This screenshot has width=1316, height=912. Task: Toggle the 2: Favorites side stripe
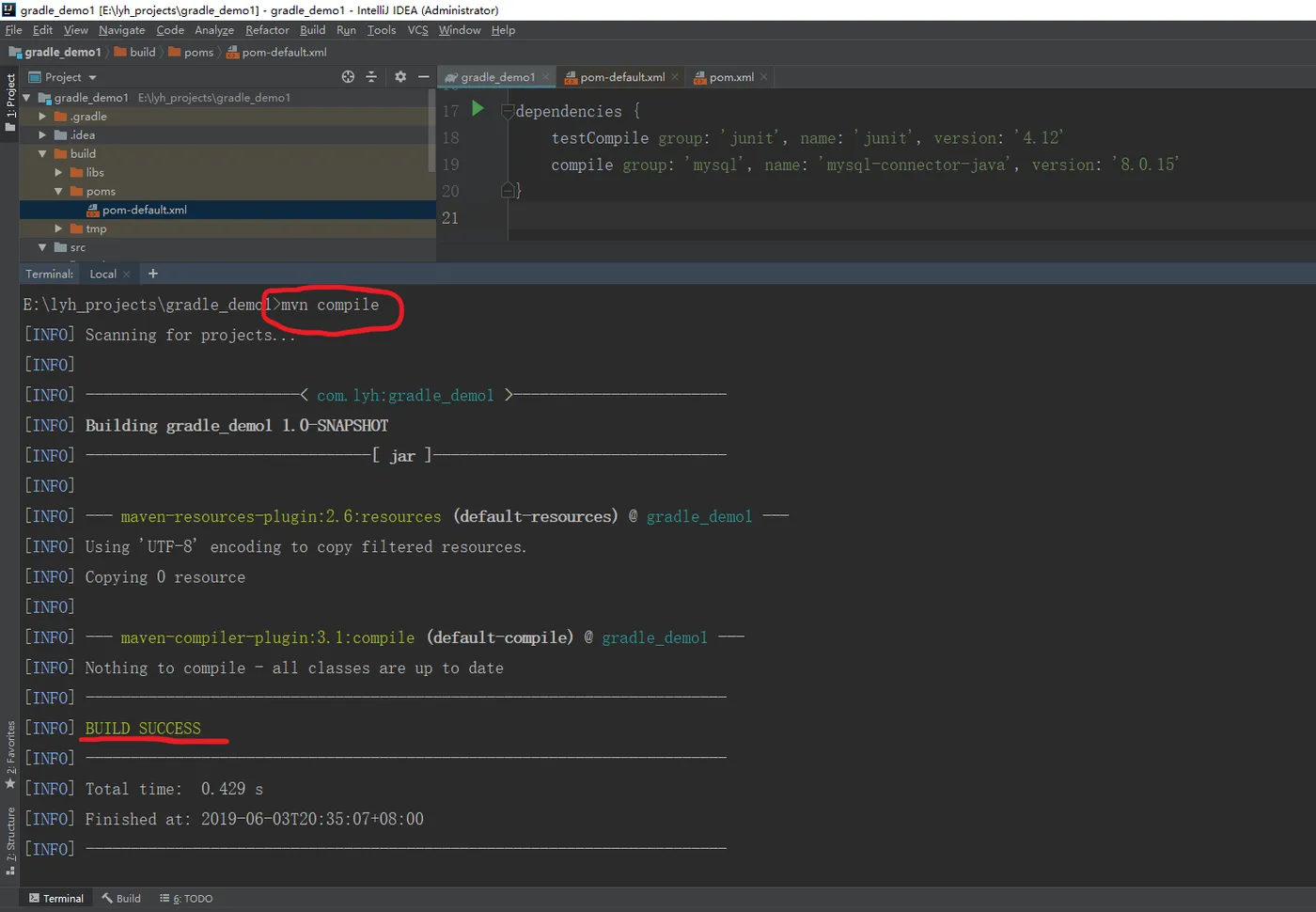(9, 754)
